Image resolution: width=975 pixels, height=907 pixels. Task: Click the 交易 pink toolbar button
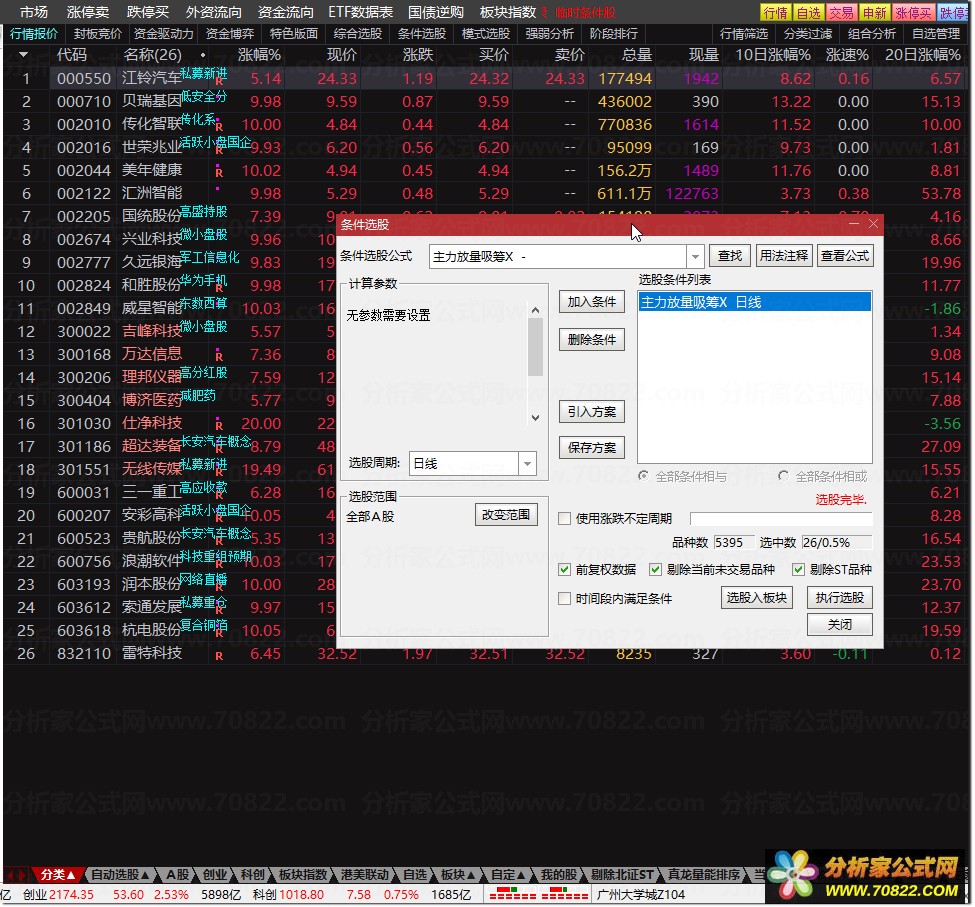tap(841, 12)
